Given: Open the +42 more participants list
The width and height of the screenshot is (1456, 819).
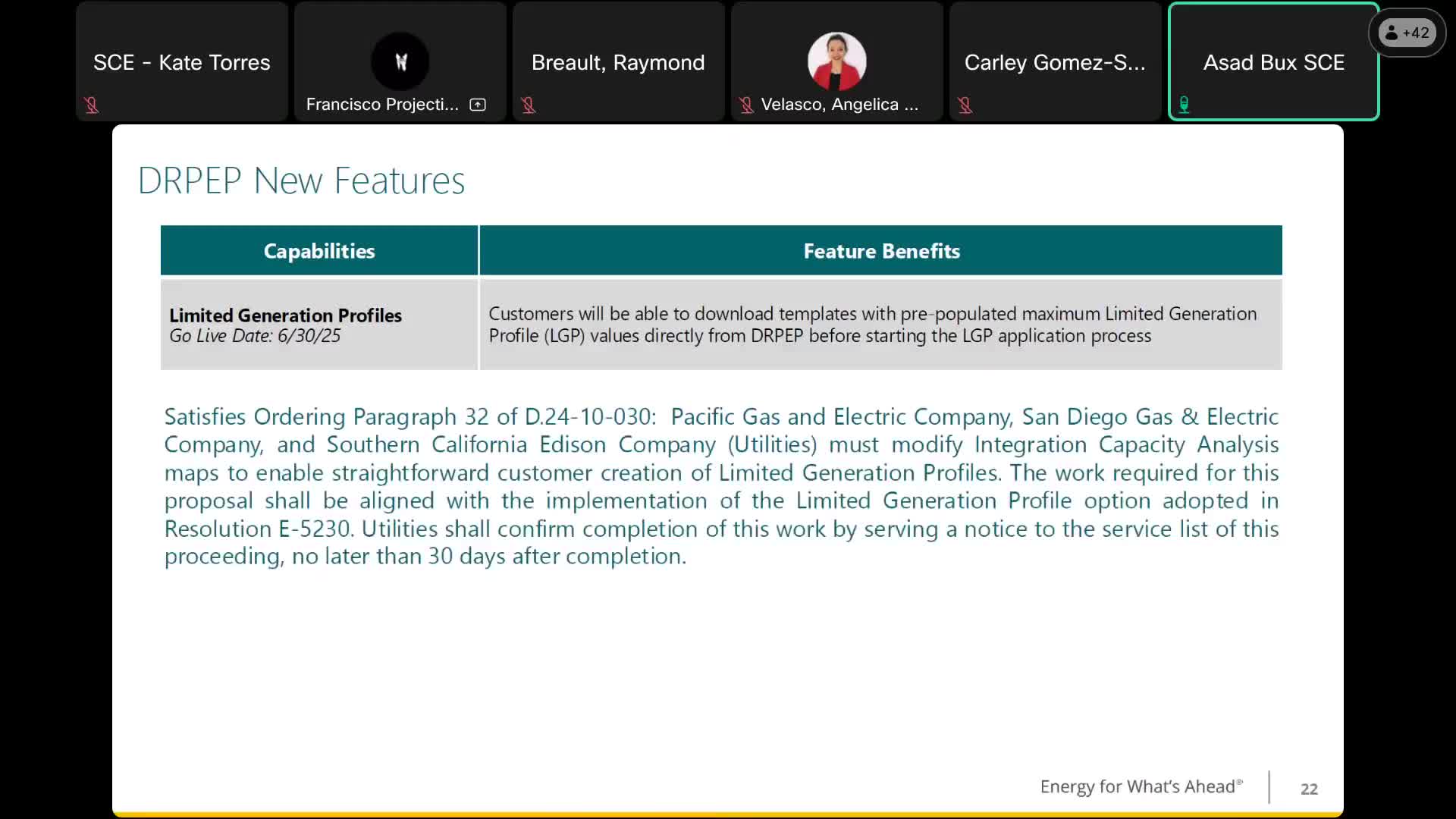Looking at the screenshot, I should click(1407, 33).
